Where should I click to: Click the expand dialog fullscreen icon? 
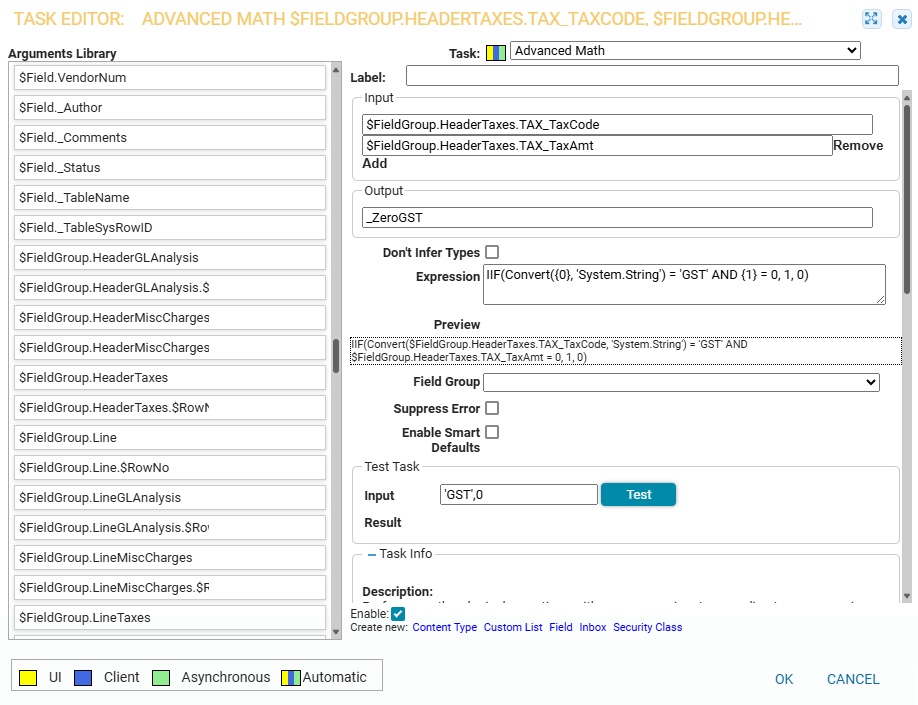coord(871,19)
